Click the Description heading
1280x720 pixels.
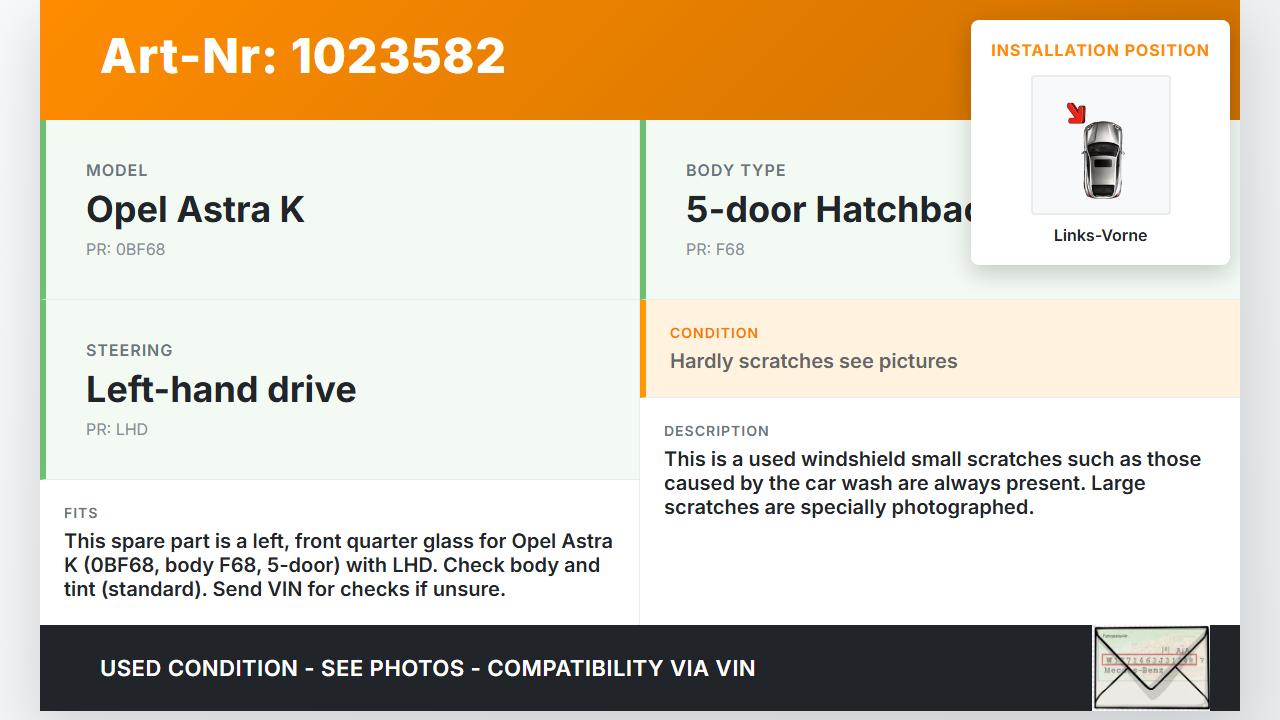click(716, 431)
